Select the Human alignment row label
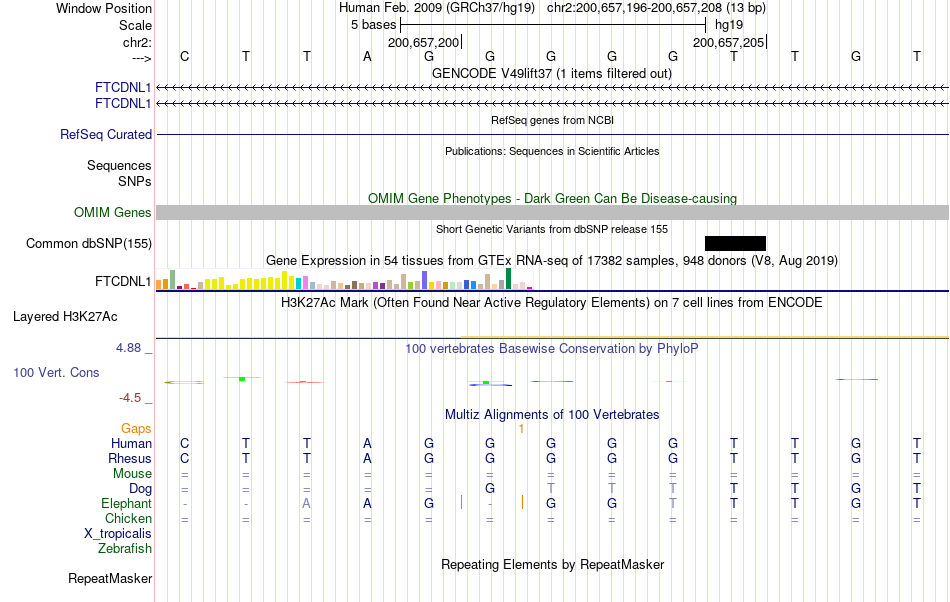Image resolution: width=950 pixels, height=602 pixels. tap(131, 443)
